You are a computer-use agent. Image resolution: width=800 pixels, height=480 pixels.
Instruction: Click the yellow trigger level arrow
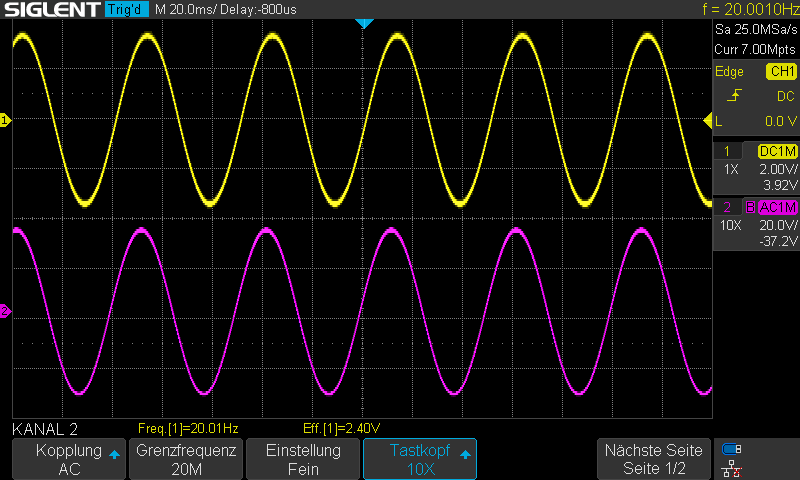pyautogui.click(x=708, y=121)
